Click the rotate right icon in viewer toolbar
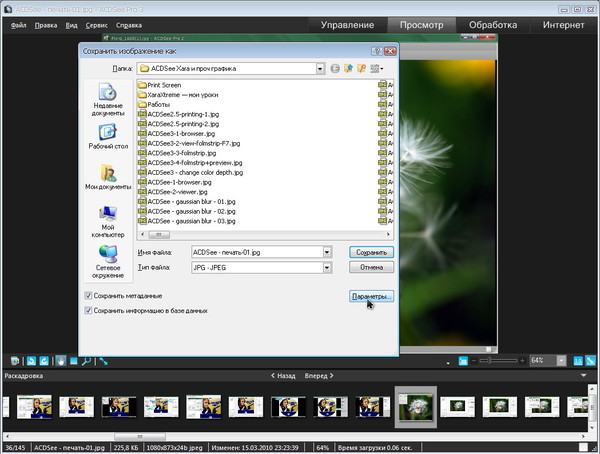The height and width of the screenshot is (454, 600). 44,361
